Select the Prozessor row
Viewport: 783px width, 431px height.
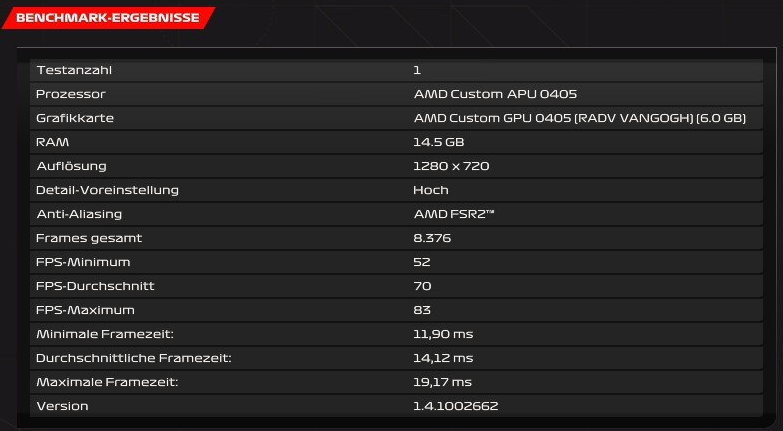pos(396,94)
